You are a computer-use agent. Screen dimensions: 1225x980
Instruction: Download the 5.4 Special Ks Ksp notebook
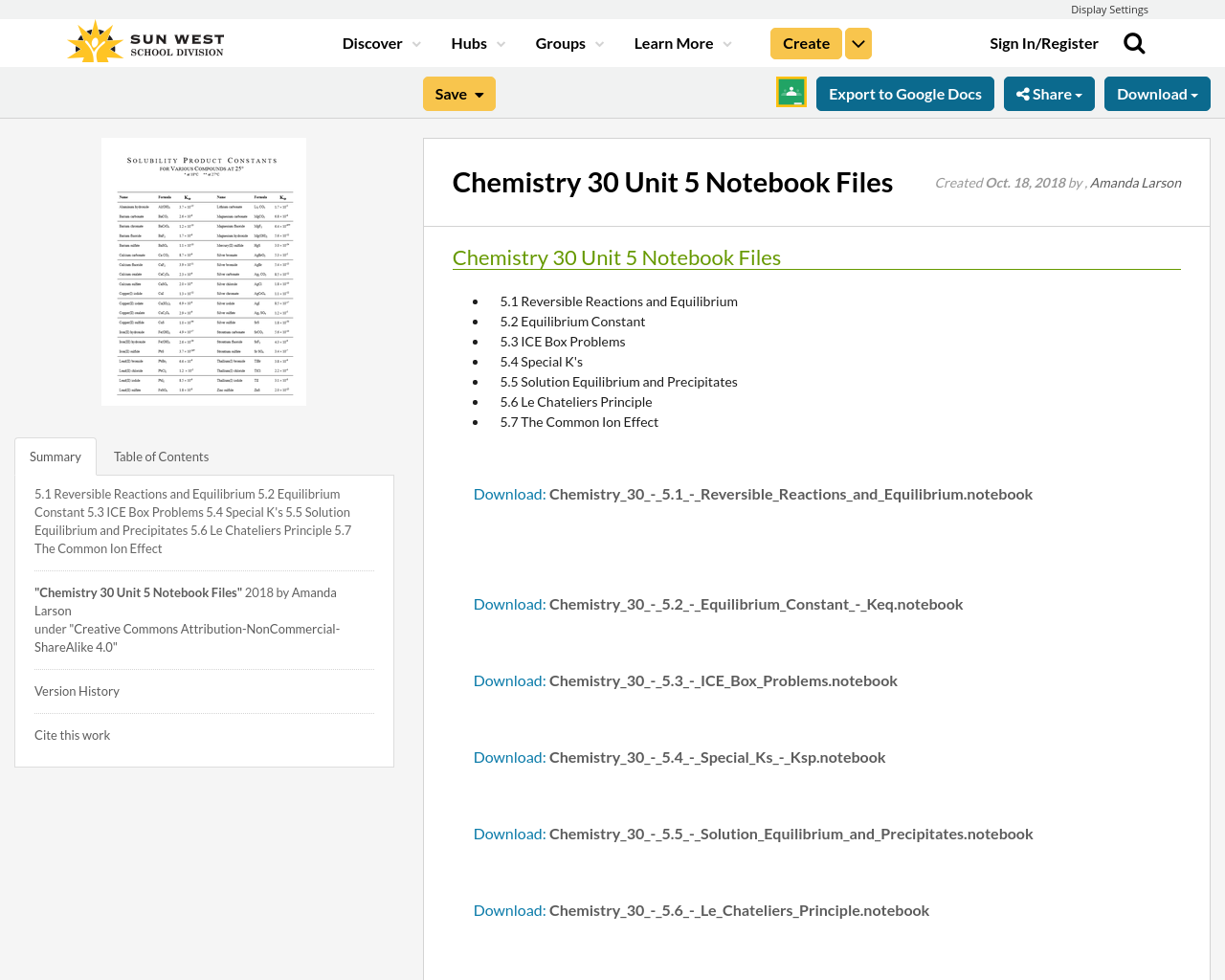point(679,757)
